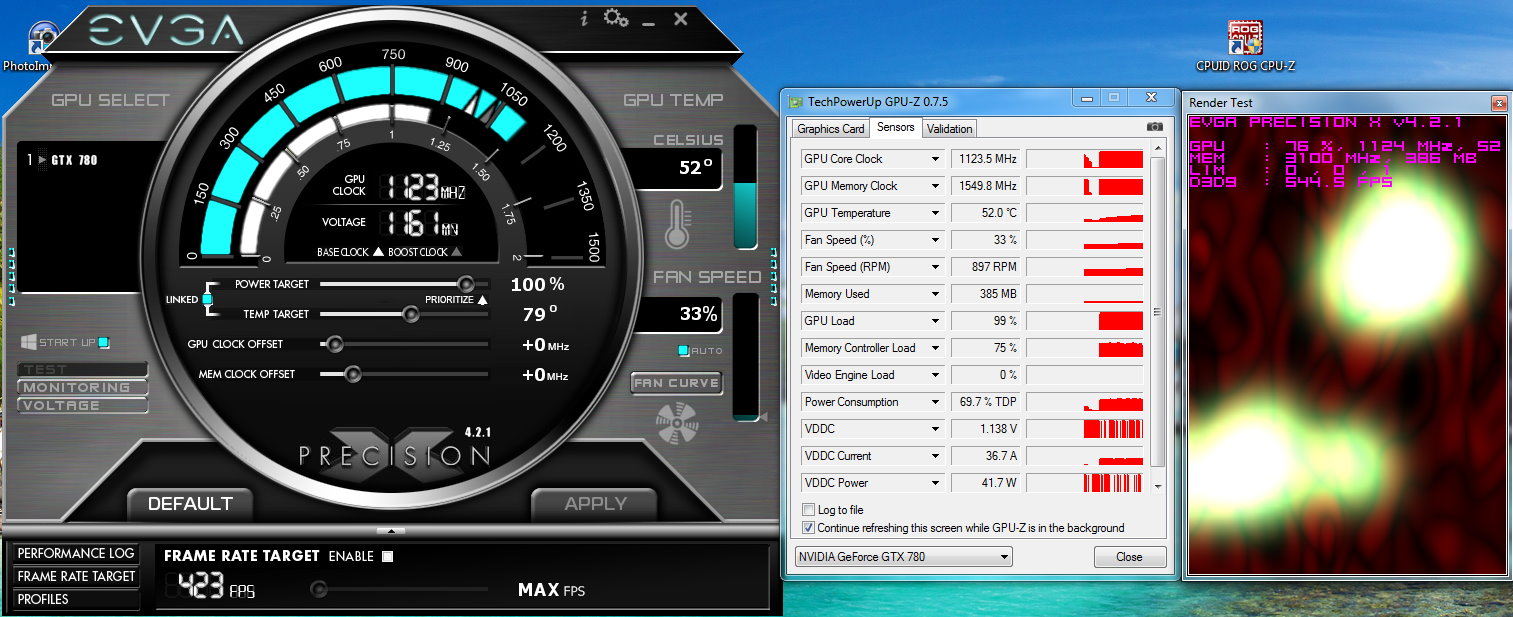Screen dimensions: 1513x617
Task: Click the fan speed vertical bar
Action: click(745, 356)
